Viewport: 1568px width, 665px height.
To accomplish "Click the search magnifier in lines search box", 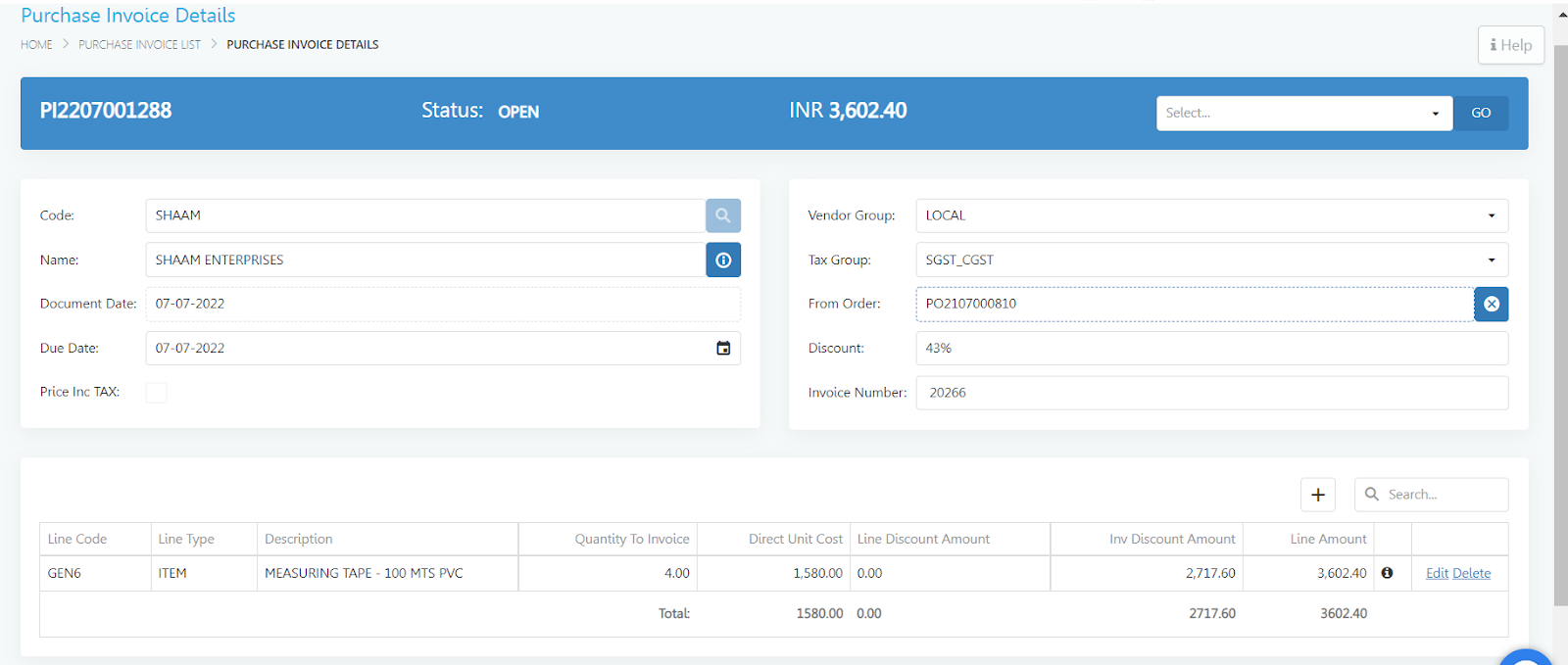I will point(1372,495).
